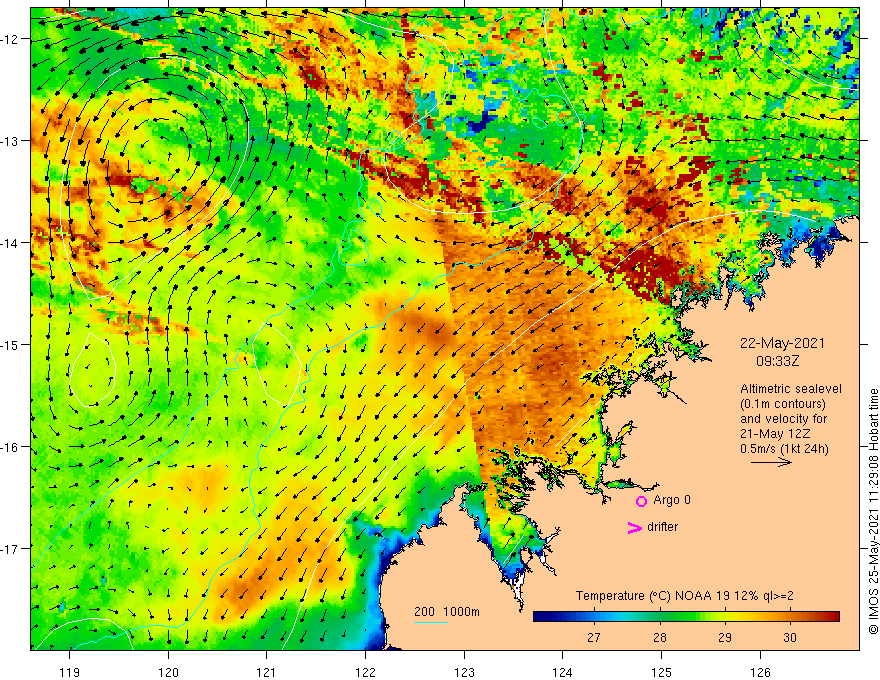
Task: Click the 'Argo 0' legend label
Action: click(x=672, y=500)
